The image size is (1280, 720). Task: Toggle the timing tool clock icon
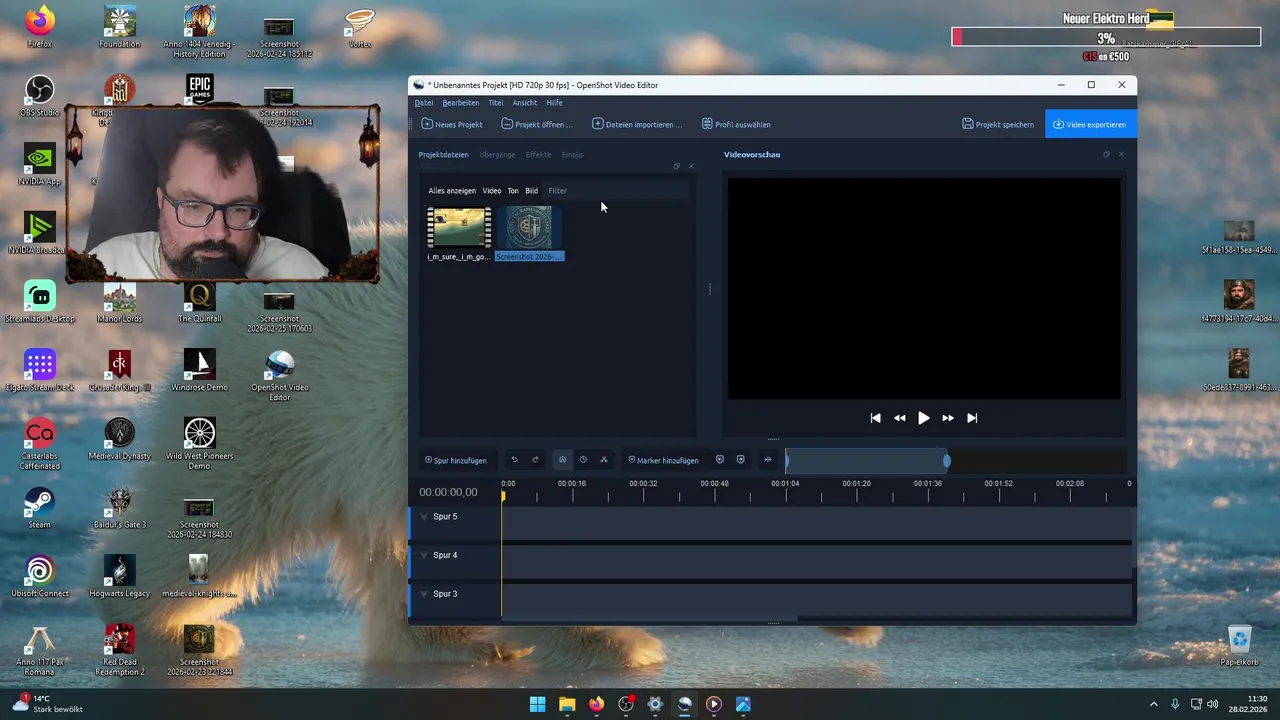point(583,460)
